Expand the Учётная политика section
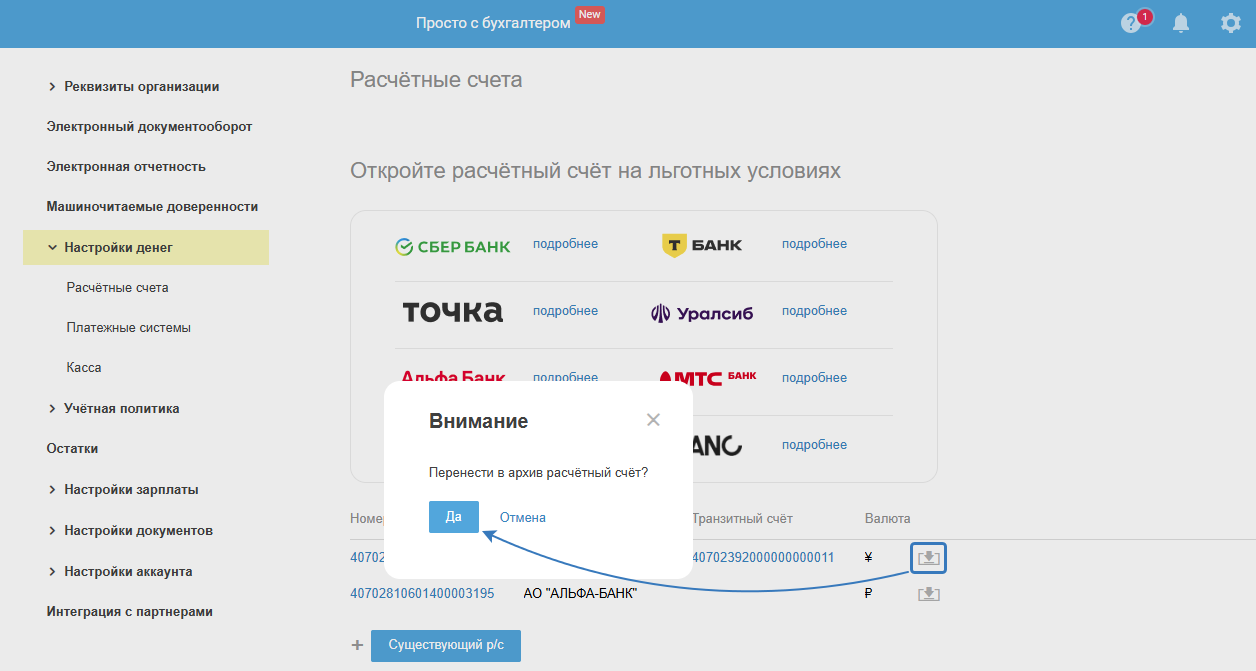Viewport: 1256px width, 671px height. point(52,408)
